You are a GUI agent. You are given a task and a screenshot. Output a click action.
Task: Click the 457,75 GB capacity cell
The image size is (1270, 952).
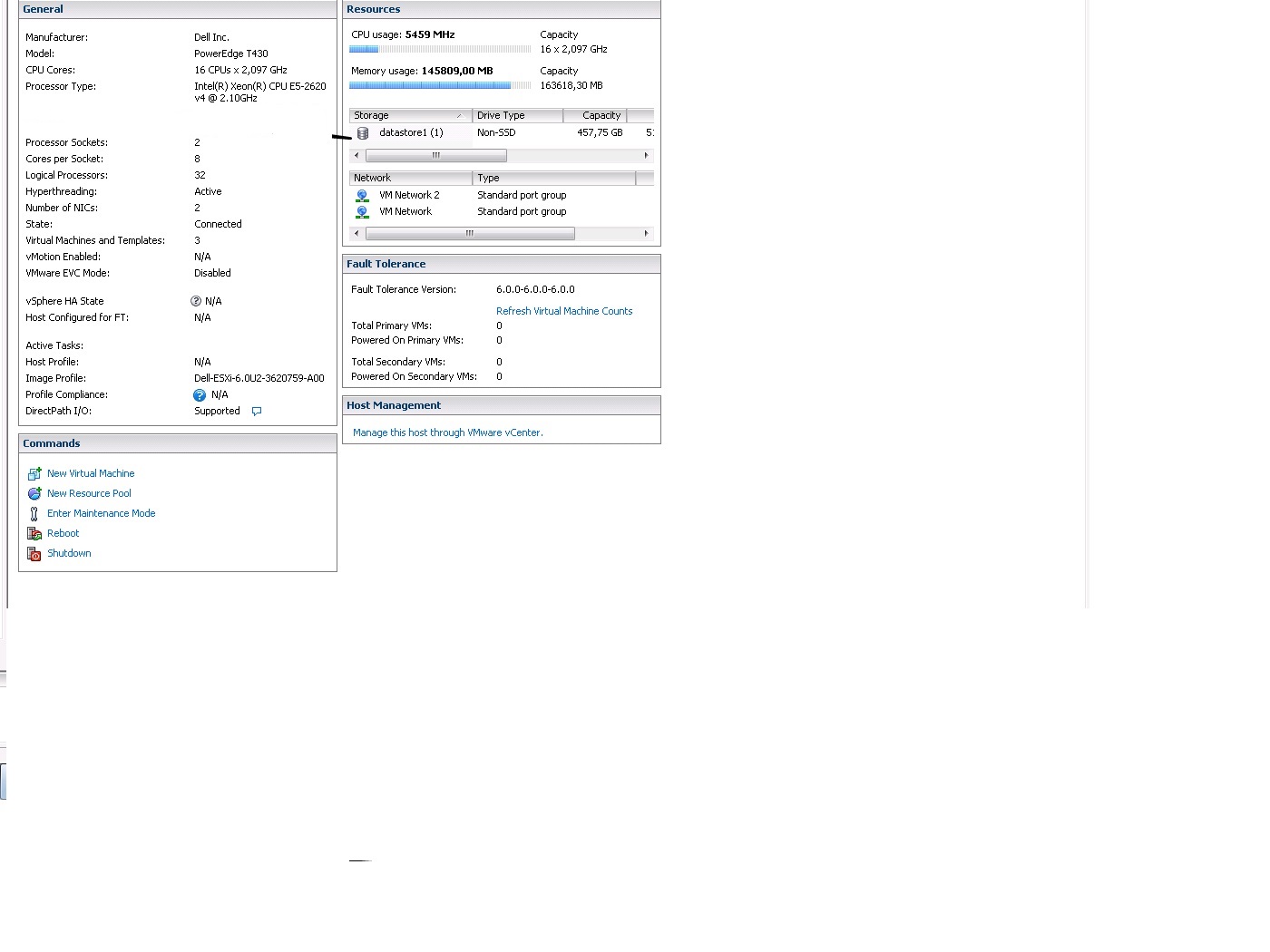click(x=600, y=132)
